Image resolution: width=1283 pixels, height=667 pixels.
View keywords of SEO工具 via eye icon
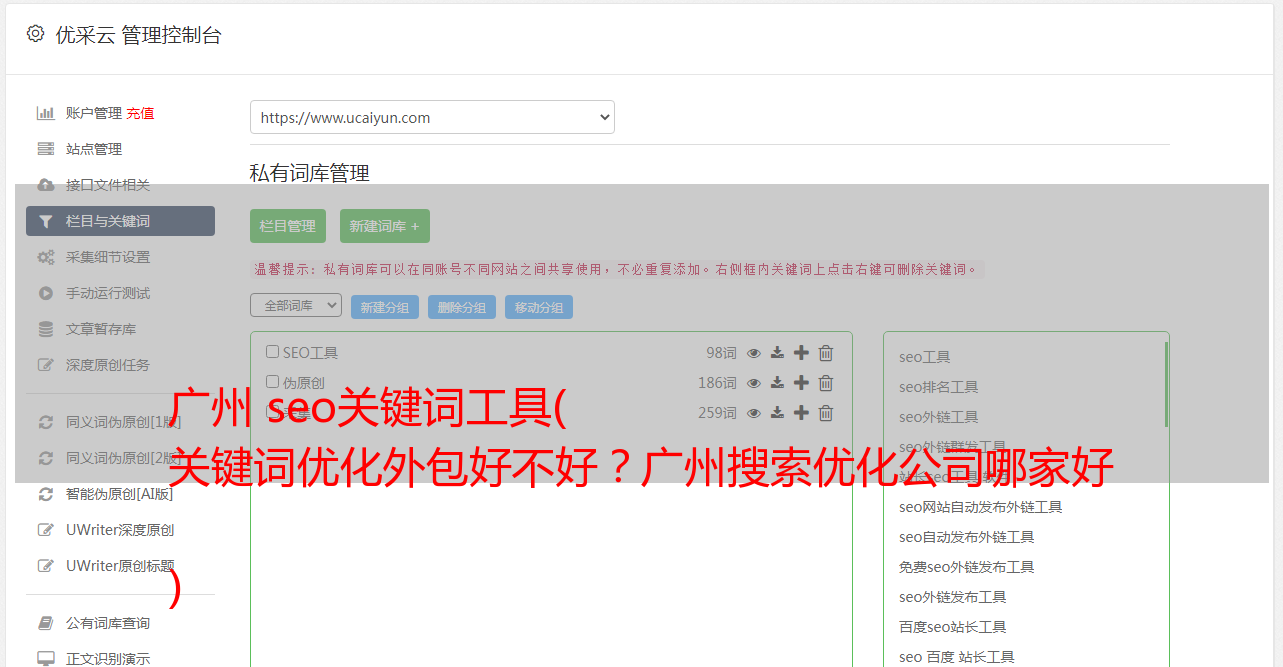tap(754, 353)
